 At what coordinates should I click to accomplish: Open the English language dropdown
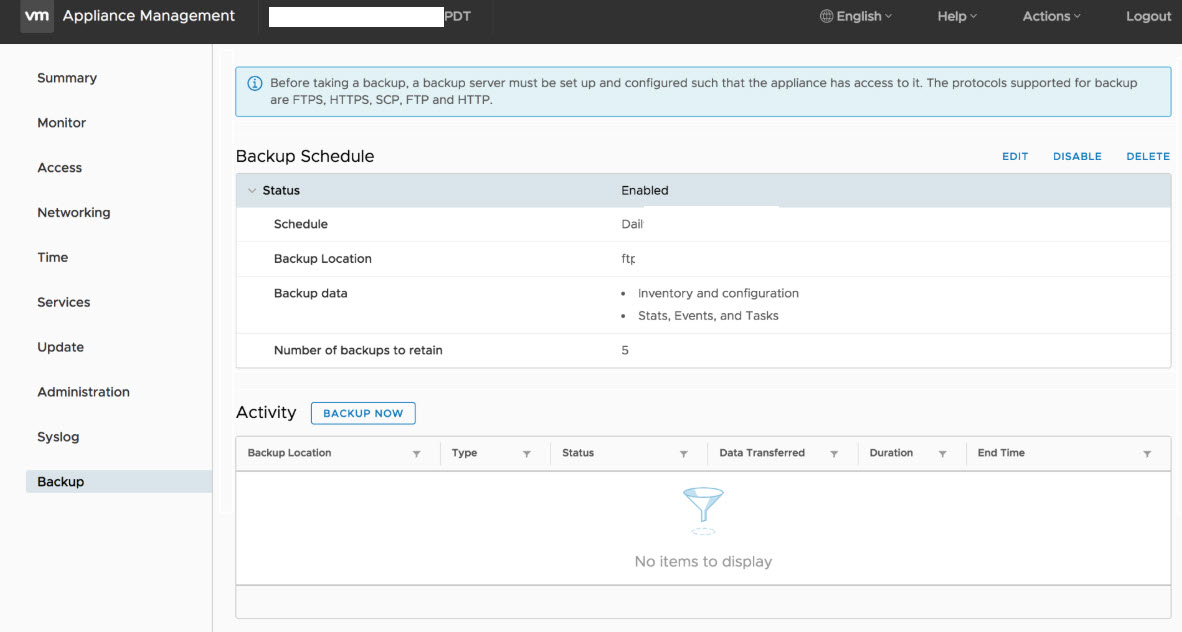[855, 16]
